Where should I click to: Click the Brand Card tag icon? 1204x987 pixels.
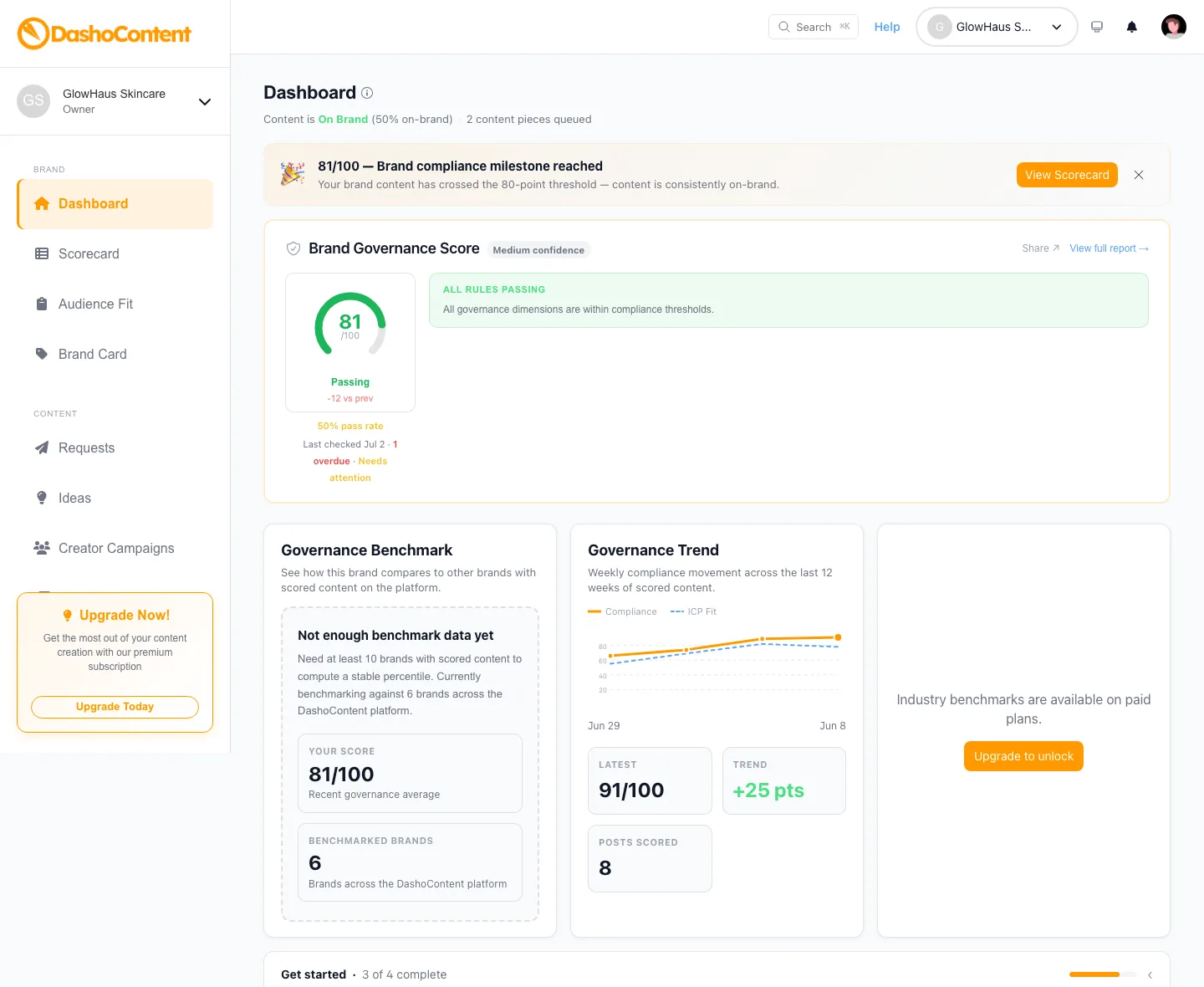pyautogui.click(x=42, y=354)
